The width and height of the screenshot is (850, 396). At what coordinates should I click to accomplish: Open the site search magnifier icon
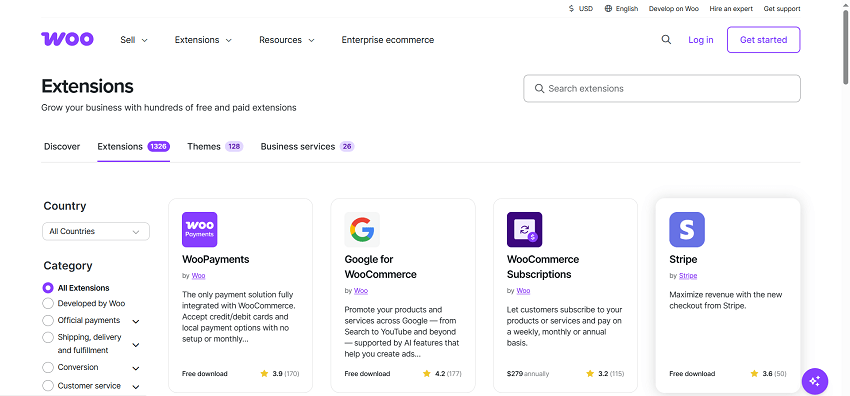tap(666, 40)
